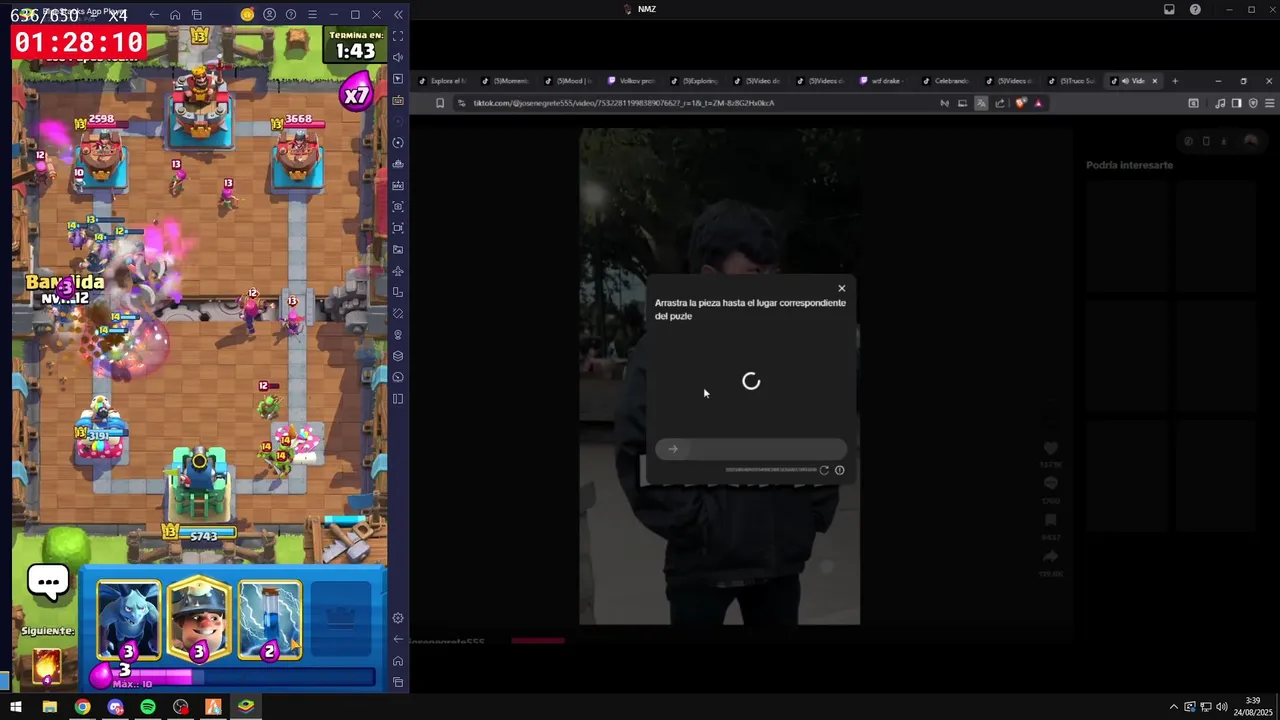The width and height of the screenshot is (1280, 720).
Task: Open BlueStacks keyboard controls icon
Action: click(x=398, y=100)
